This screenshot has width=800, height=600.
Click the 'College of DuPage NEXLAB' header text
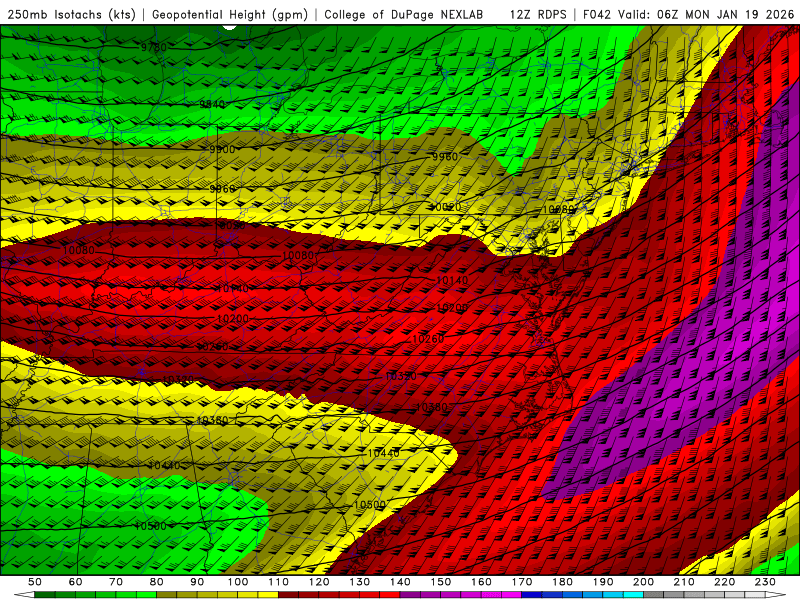click(x=404, y=15)
